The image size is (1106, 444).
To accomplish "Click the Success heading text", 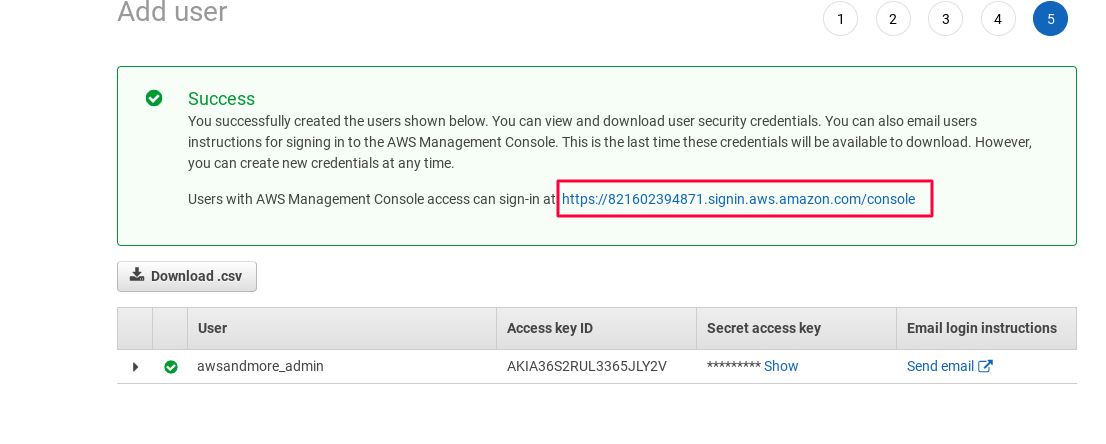I will 221,99.
